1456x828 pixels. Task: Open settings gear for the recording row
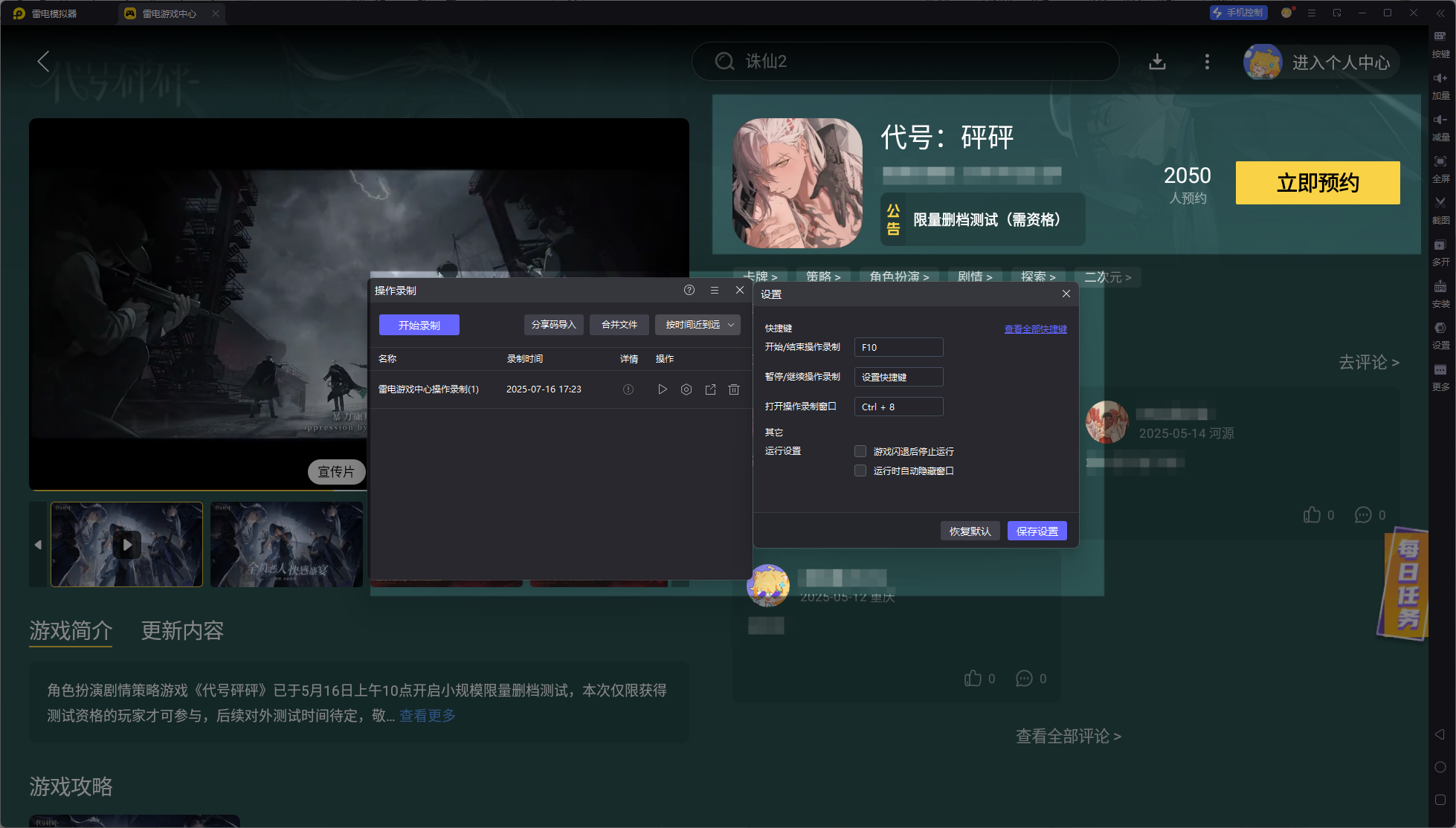coord(686,389)
